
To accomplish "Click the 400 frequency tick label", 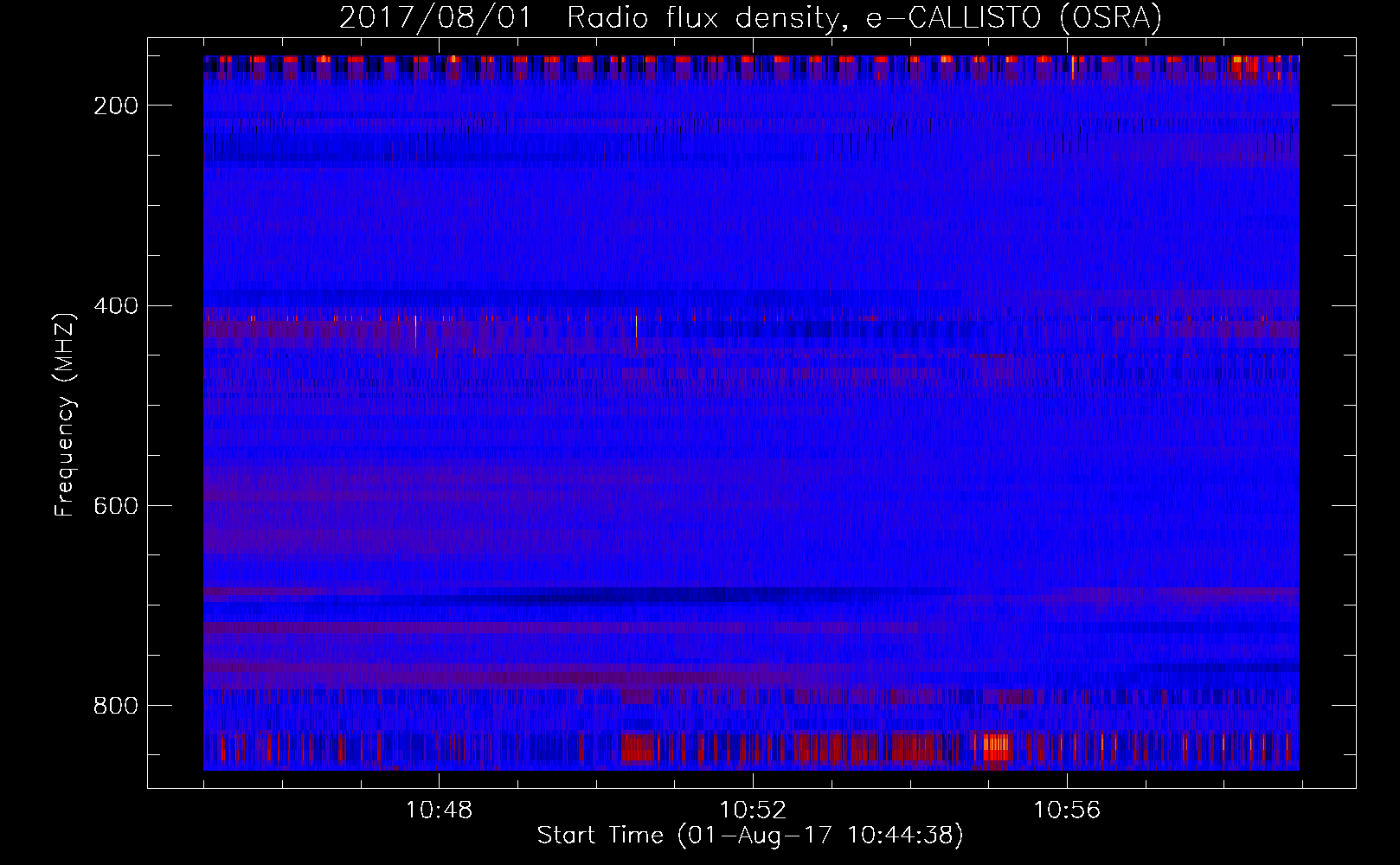I will (116, 306).
